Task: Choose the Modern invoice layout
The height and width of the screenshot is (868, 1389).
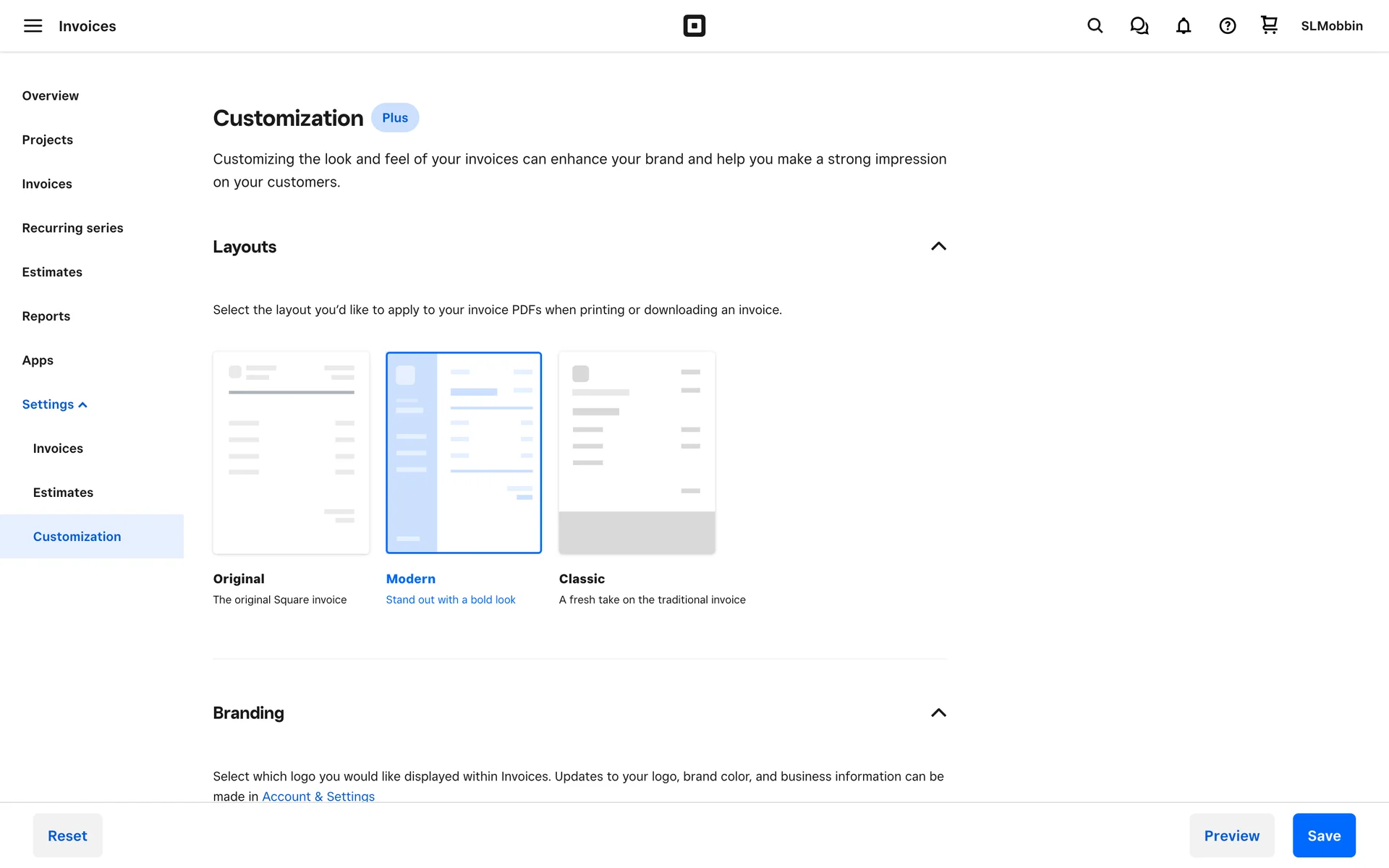Action: 464,453
